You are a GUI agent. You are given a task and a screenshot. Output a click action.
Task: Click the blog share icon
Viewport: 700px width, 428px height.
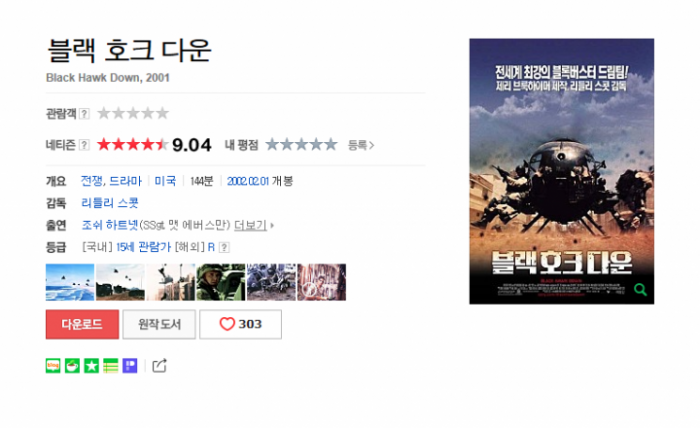click(x=53, y=366)
